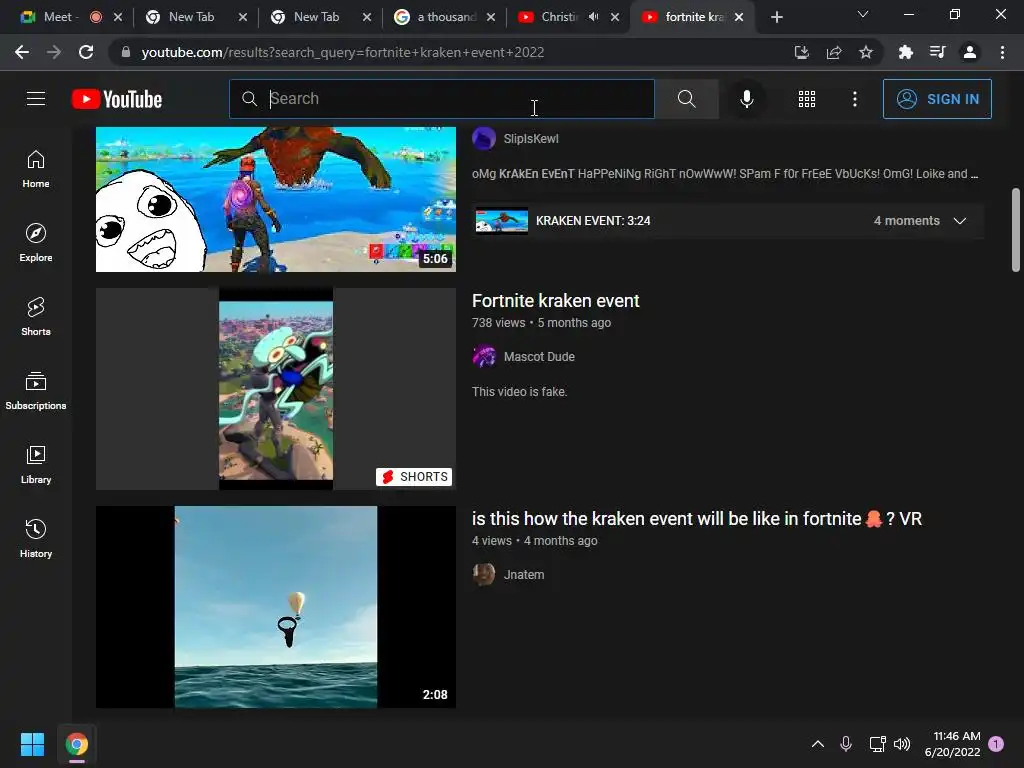
Task: Open the clock and date 11:46 AM
Action: [x=952, y=744]
